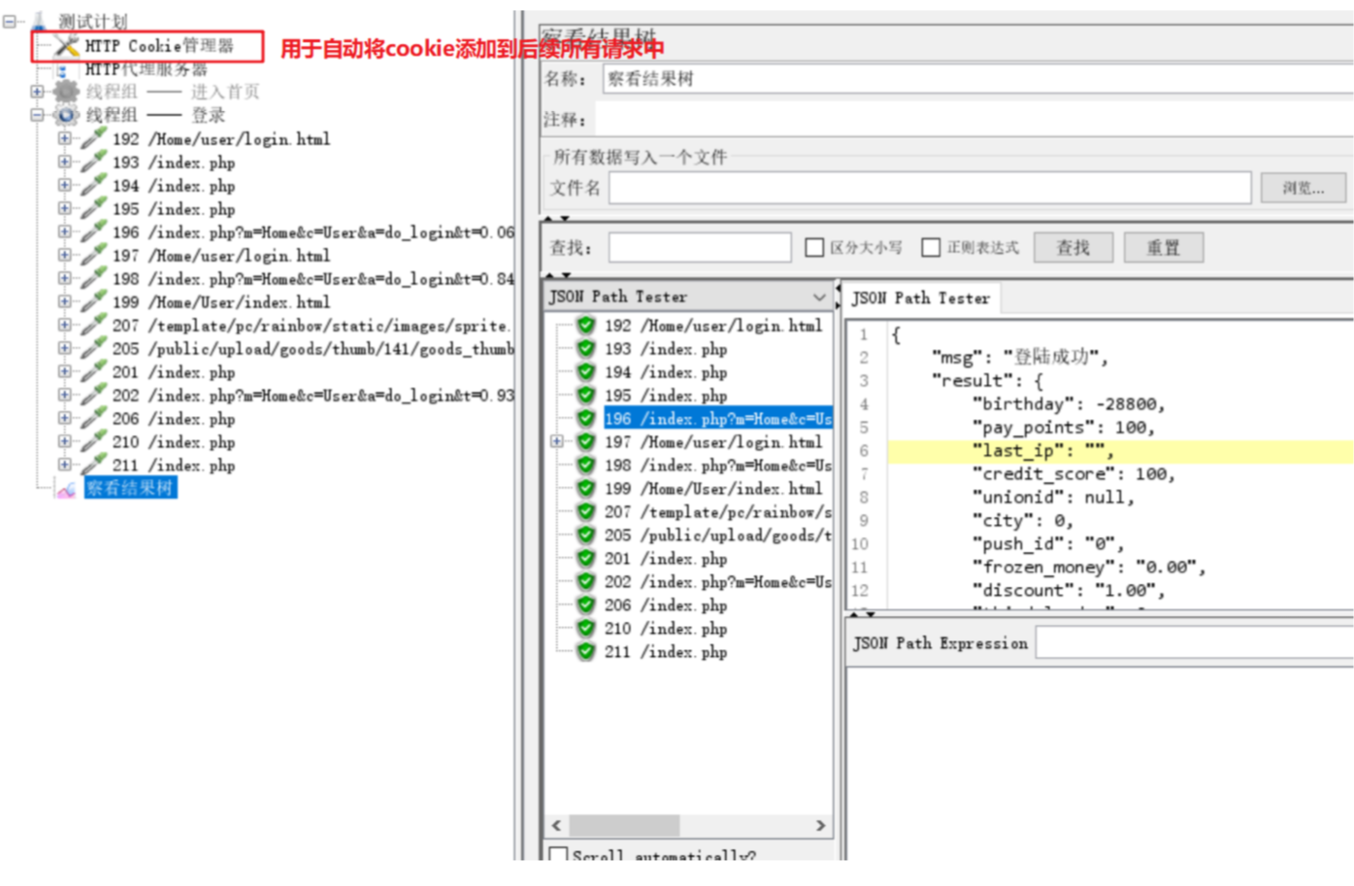
Task: Switch to the JSON Path Tester tab
Action: click(x=920, y=298)
